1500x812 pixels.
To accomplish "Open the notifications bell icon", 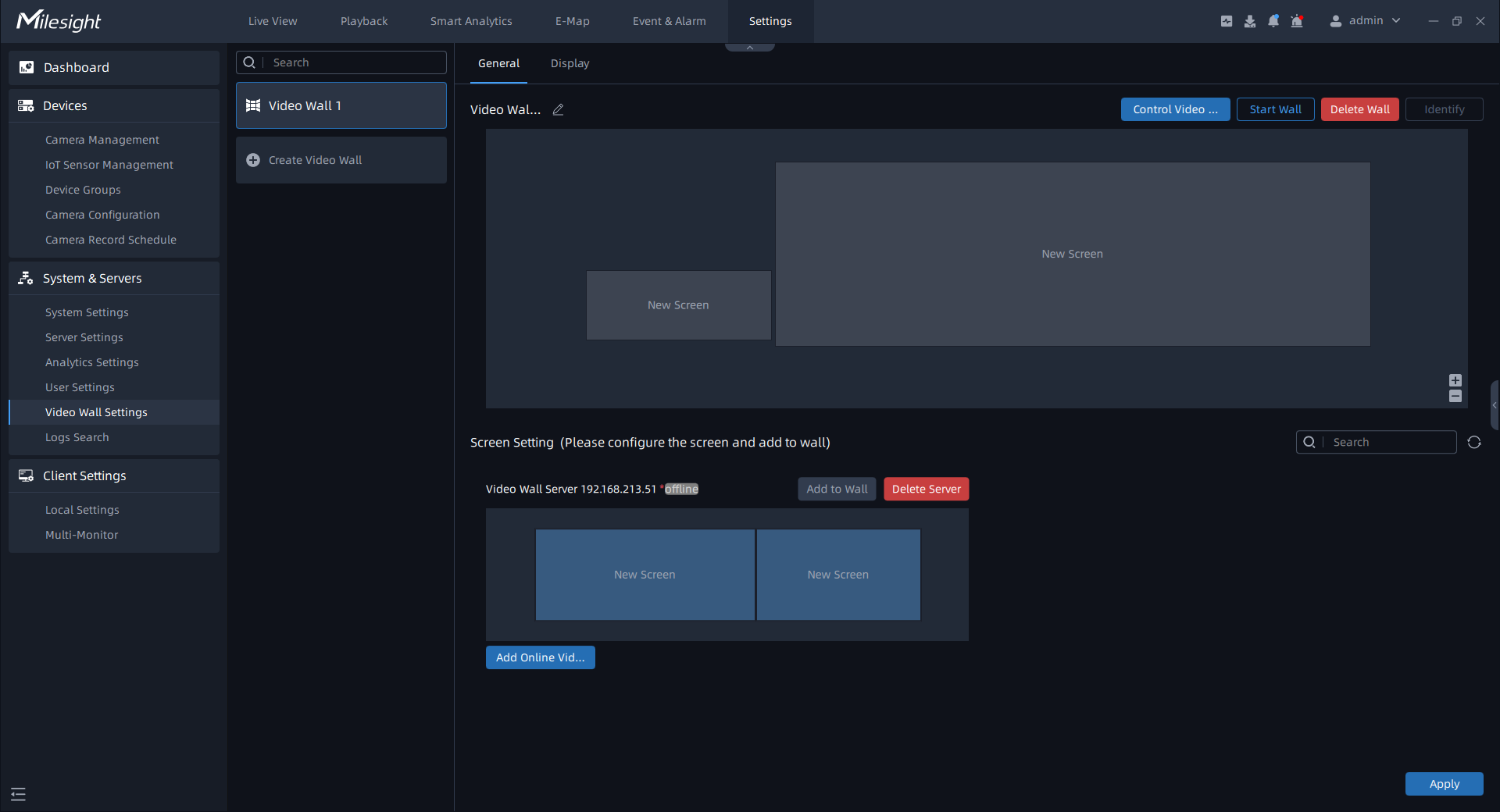I will point(1273,21).
